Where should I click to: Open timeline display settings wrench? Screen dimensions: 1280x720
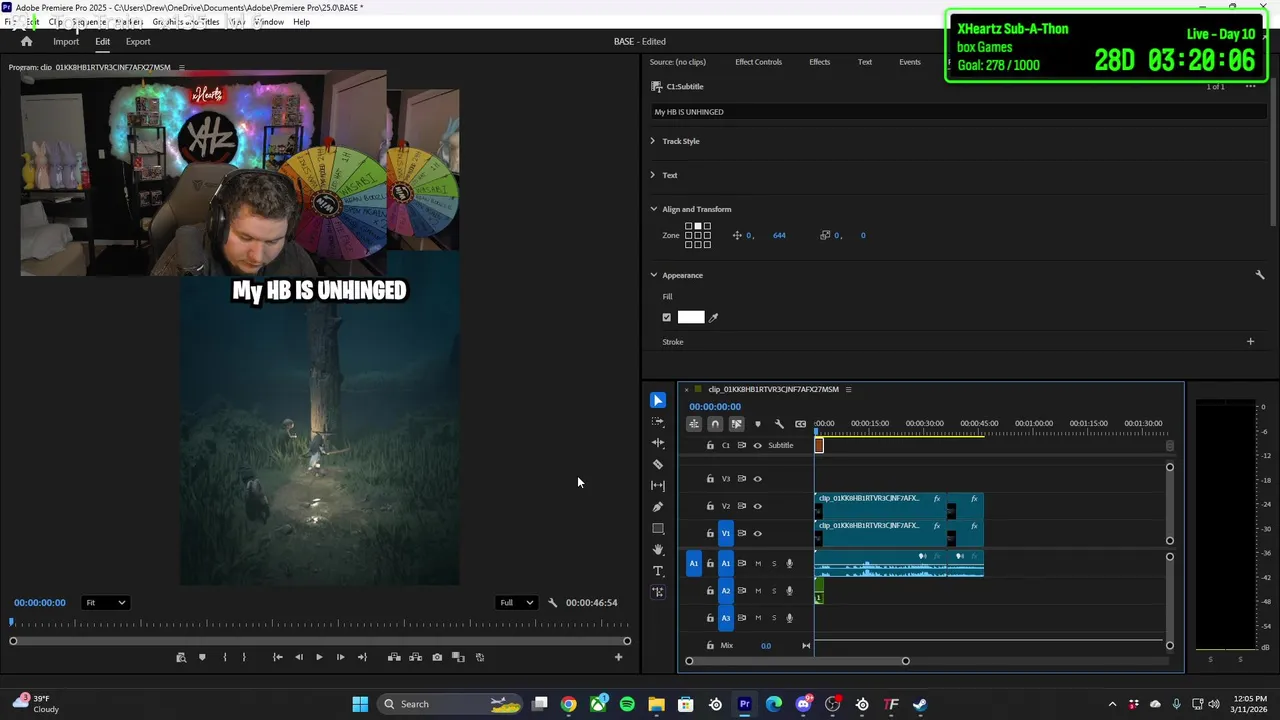tap(779, 424)
